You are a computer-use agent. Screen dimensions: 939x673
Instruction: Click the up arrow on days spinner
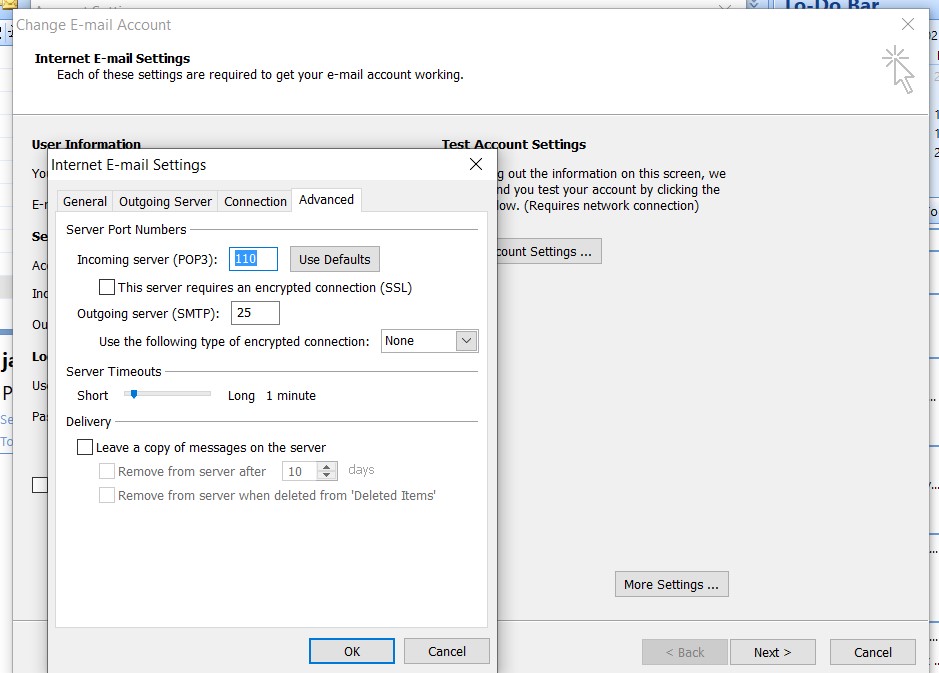(327, 467)
